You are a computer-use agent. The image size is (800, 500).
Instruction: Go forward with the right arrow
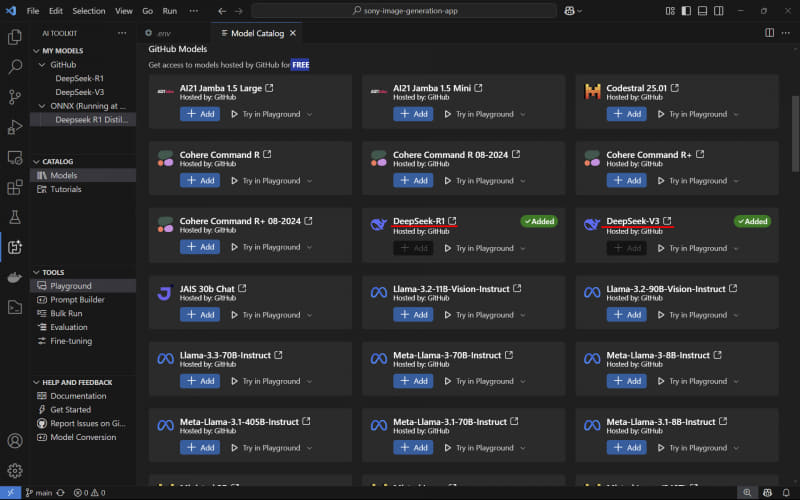(x=239, y=11)
